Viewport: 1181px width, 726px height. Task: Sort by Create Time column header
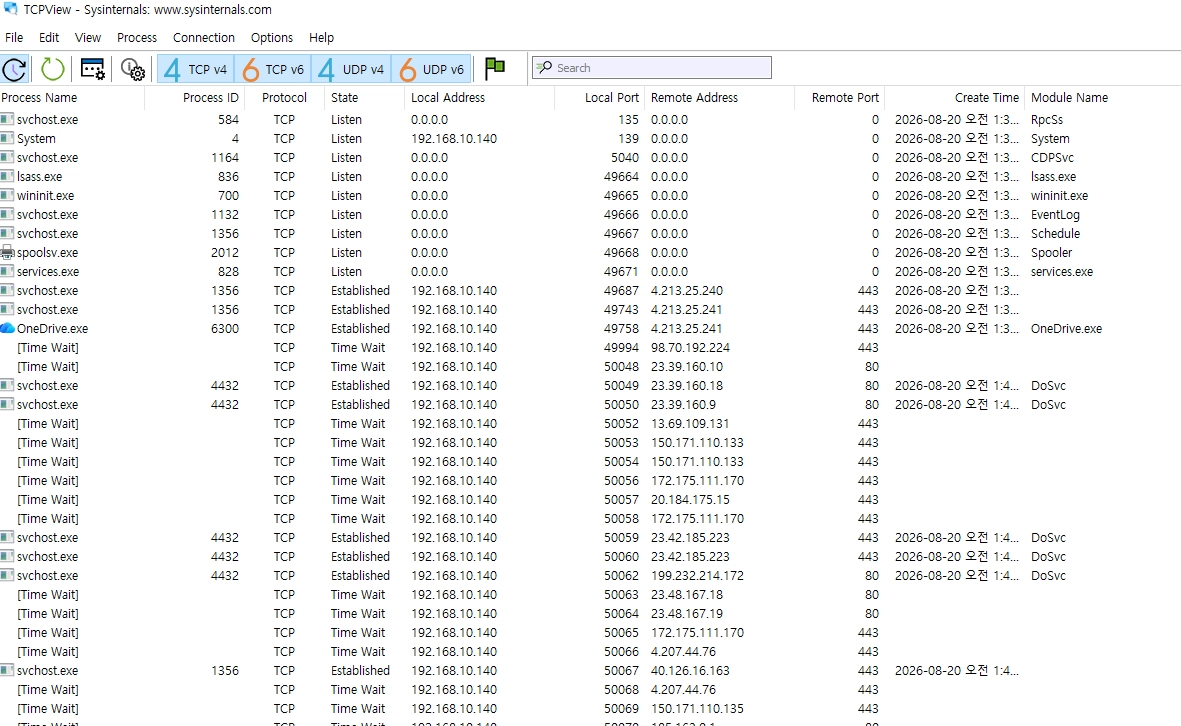click(954, 98)
